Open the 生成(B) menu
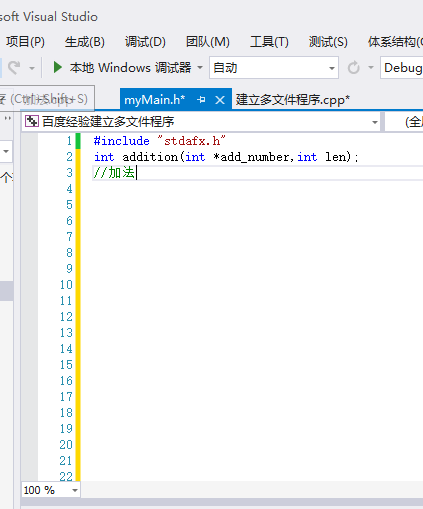Image resolution: width=423 pixels, height=509 pixels. coord(85,42)
